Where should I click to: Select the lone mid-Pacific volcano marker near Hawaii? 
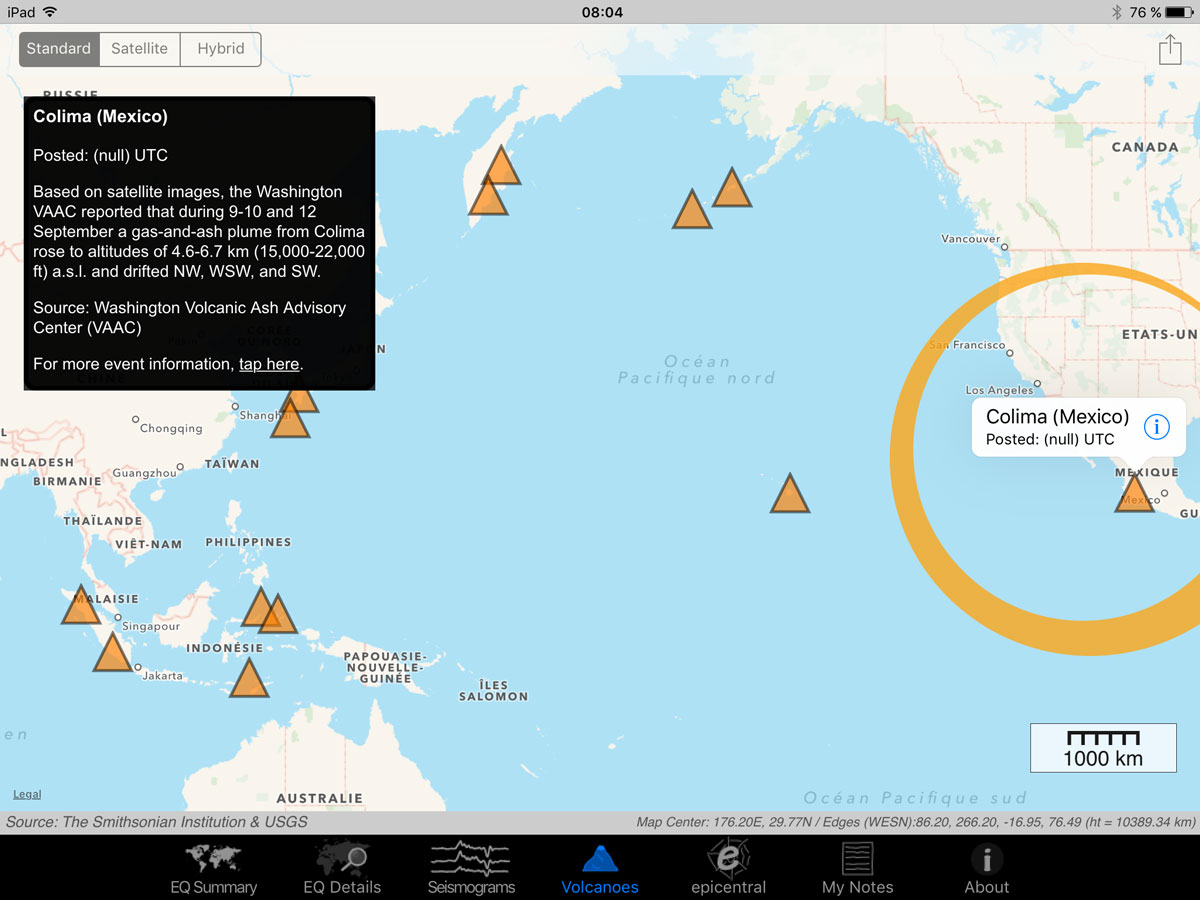point(790,494)
